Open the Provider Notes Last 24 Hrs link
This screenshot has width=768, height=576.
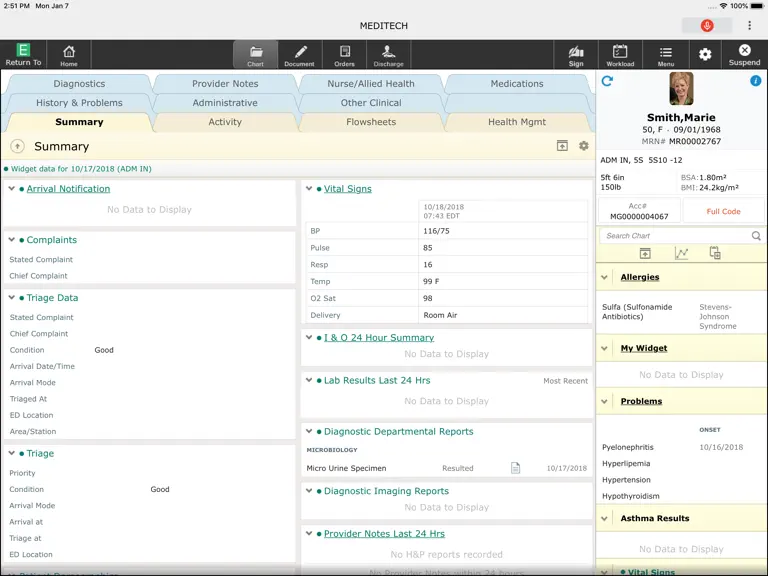(384, 533)
